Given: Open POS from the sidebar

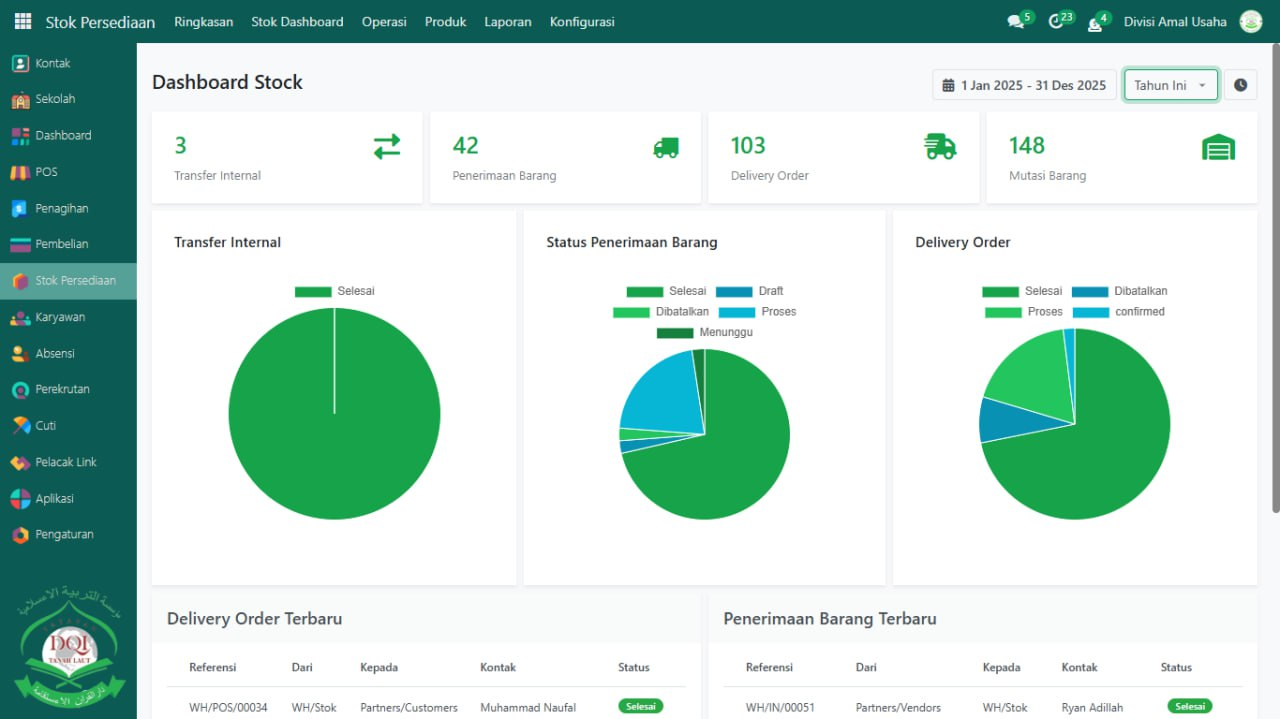Looking at the screenshot, I should pos(46,172).
